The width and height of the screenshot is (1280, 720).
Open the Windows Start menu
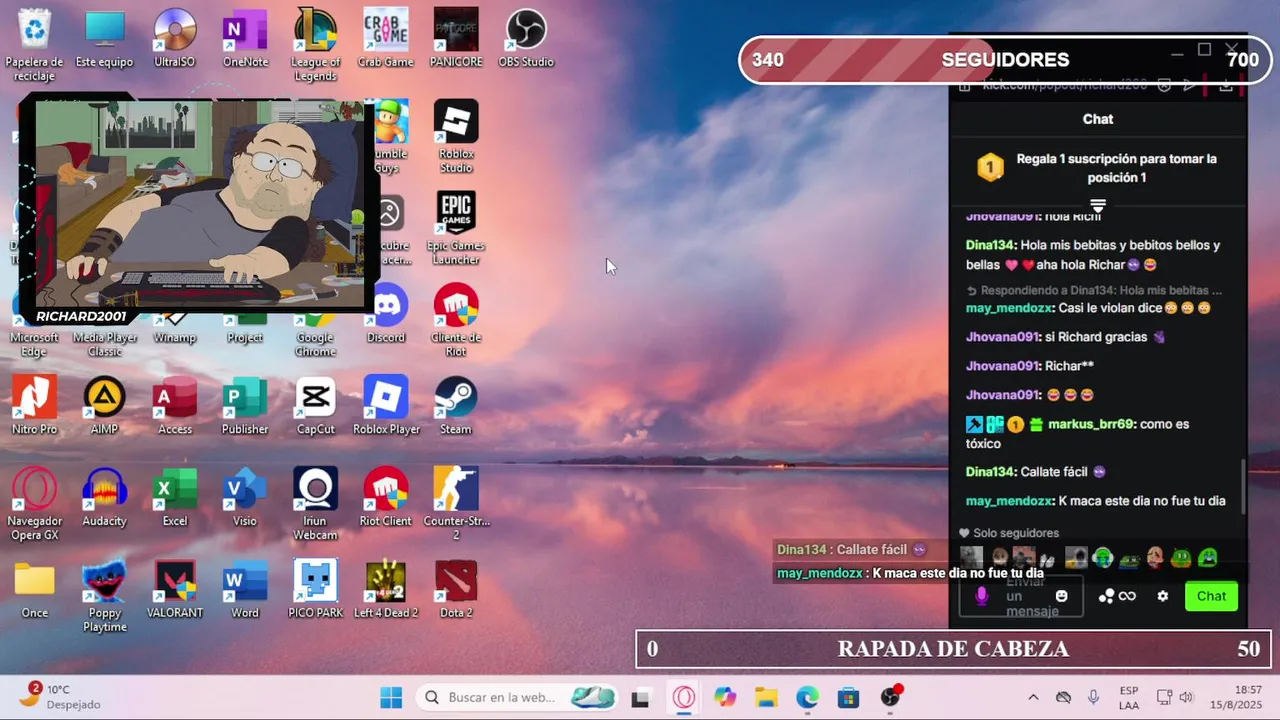point(391,697)
